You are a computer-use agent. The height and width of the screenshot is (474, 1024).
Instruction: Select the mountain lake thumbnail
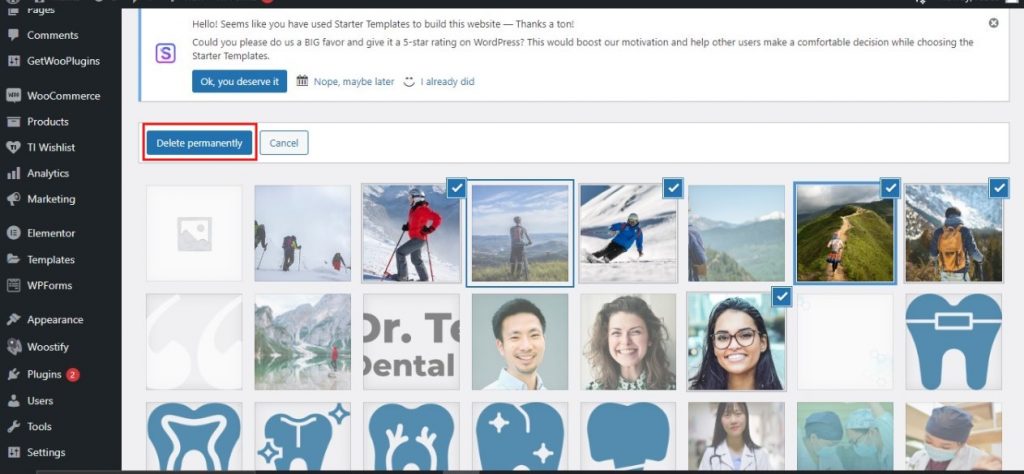[x=302, y=341]
